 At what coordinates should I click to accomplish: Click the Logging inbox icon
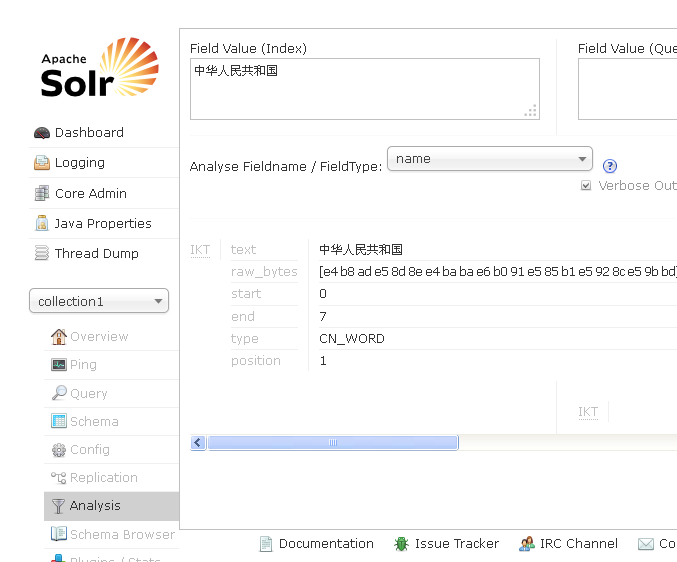[42, 163]
